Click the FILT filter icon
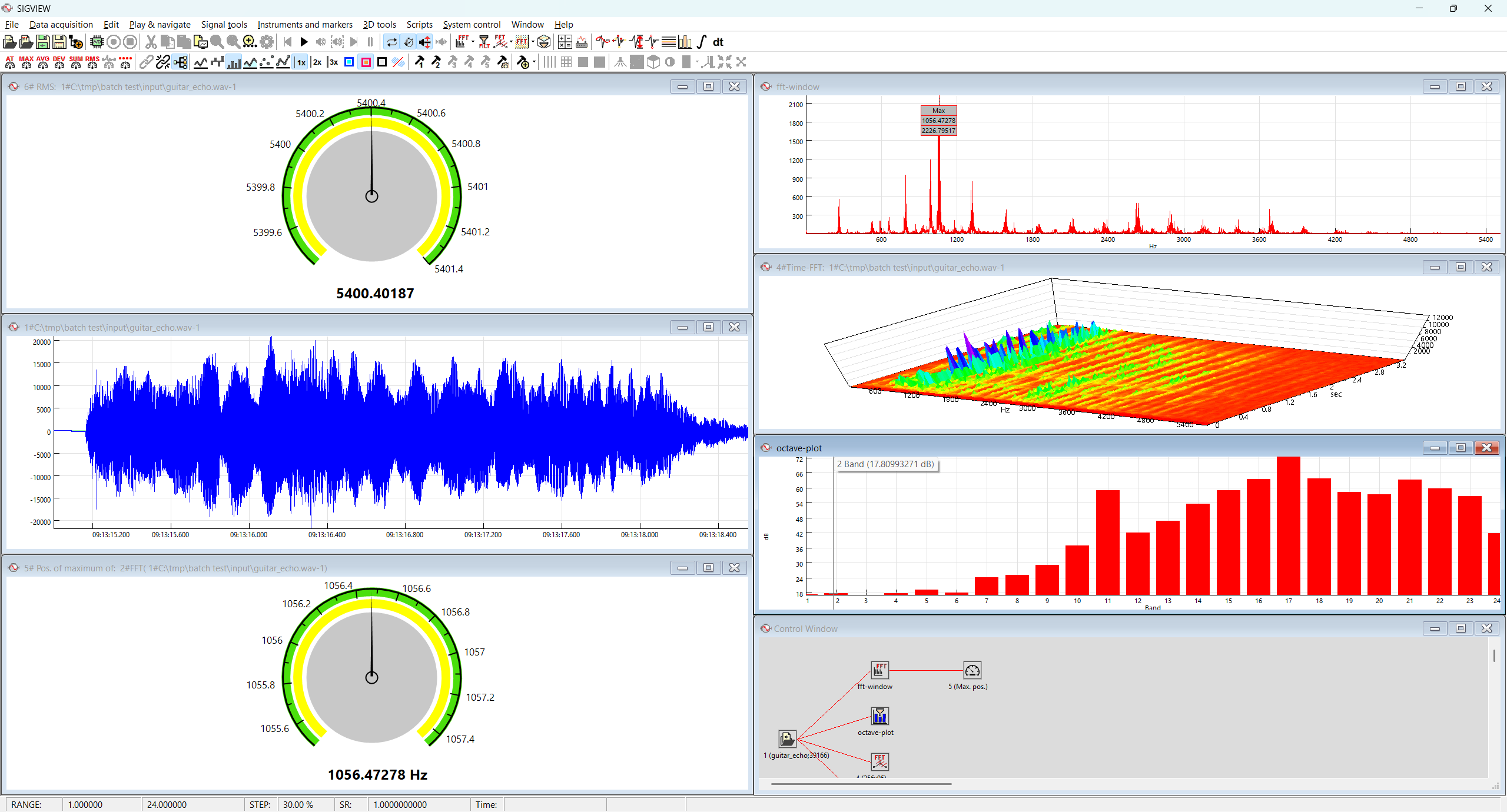 pos(484,42)
